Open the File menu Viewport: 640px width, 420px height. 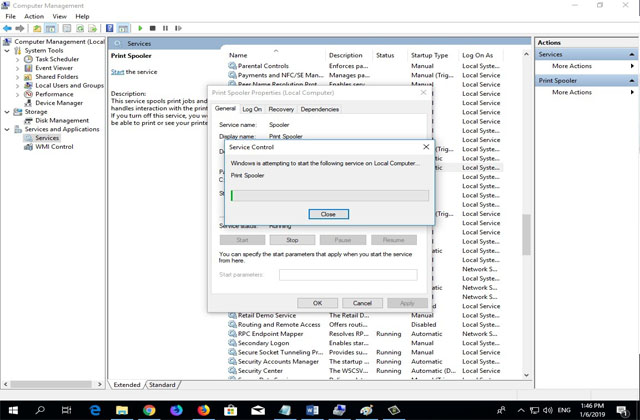pos(11,16)
